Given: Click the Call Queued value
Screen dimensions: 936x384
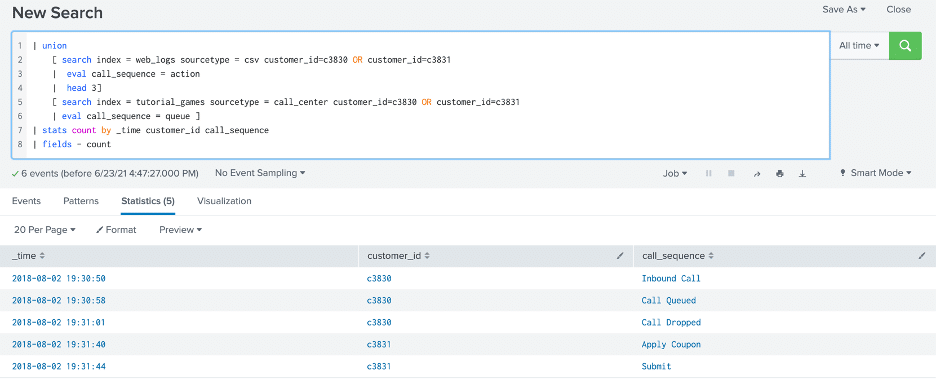Looking at the screenshot, I should (x=669, y=300).
